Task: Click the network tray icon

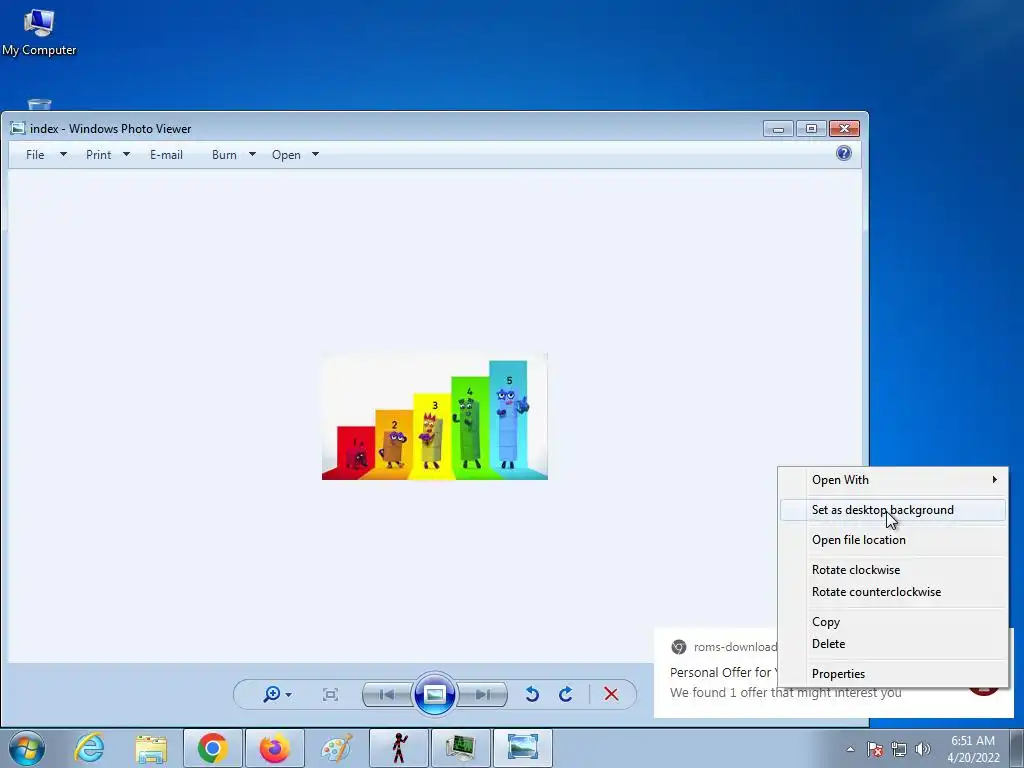Action: (899, 749)
